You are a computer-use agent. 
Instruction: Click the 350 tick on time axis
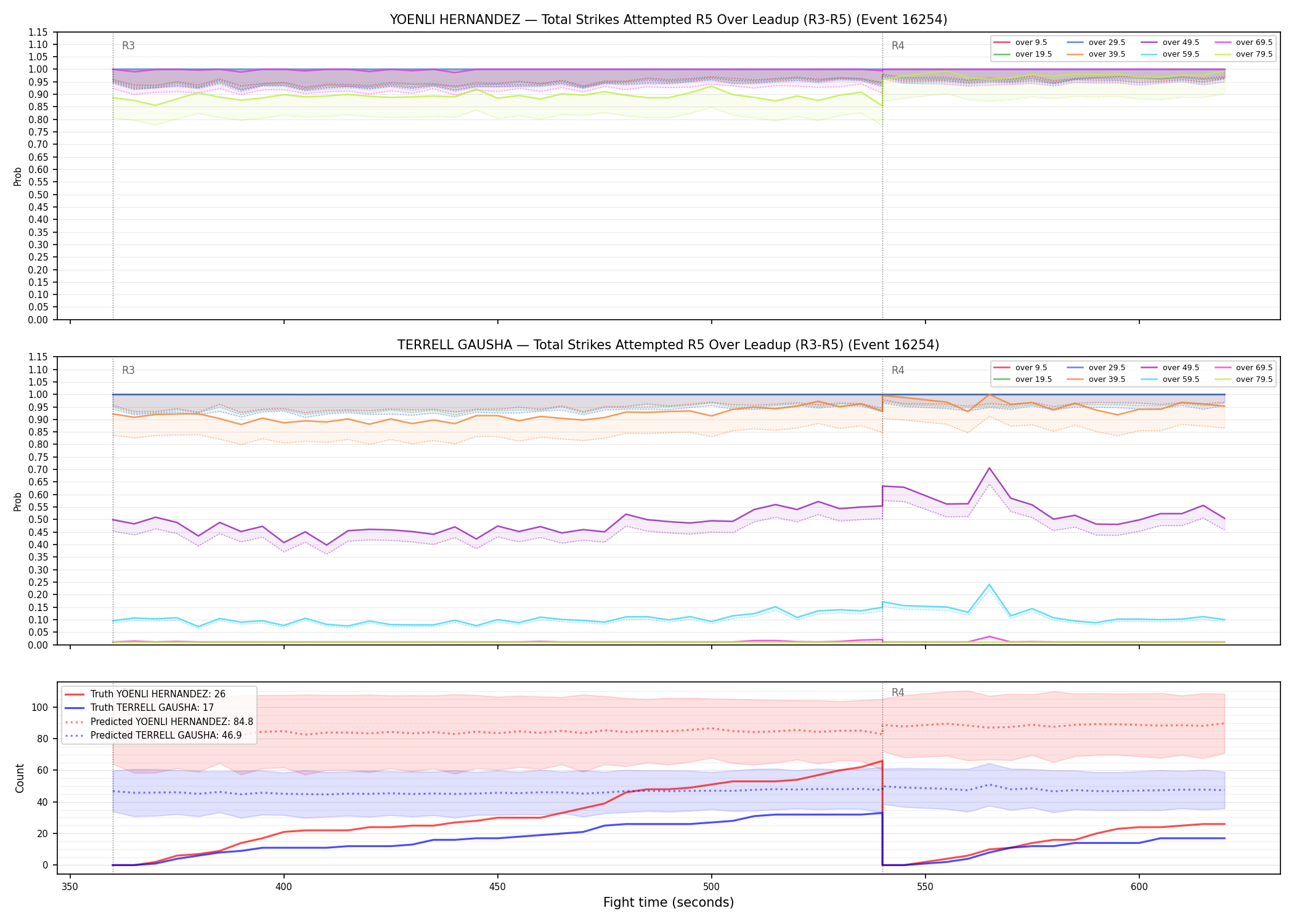70,886
